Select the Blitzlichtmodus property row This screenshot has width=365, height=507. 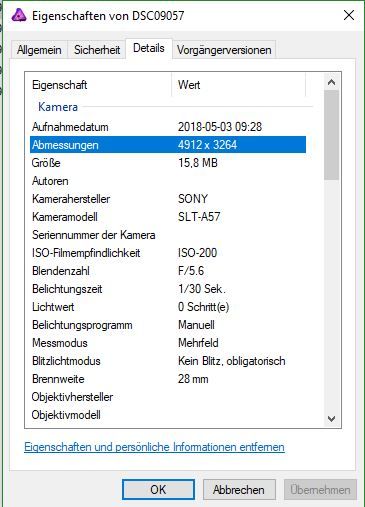[168, 361]
